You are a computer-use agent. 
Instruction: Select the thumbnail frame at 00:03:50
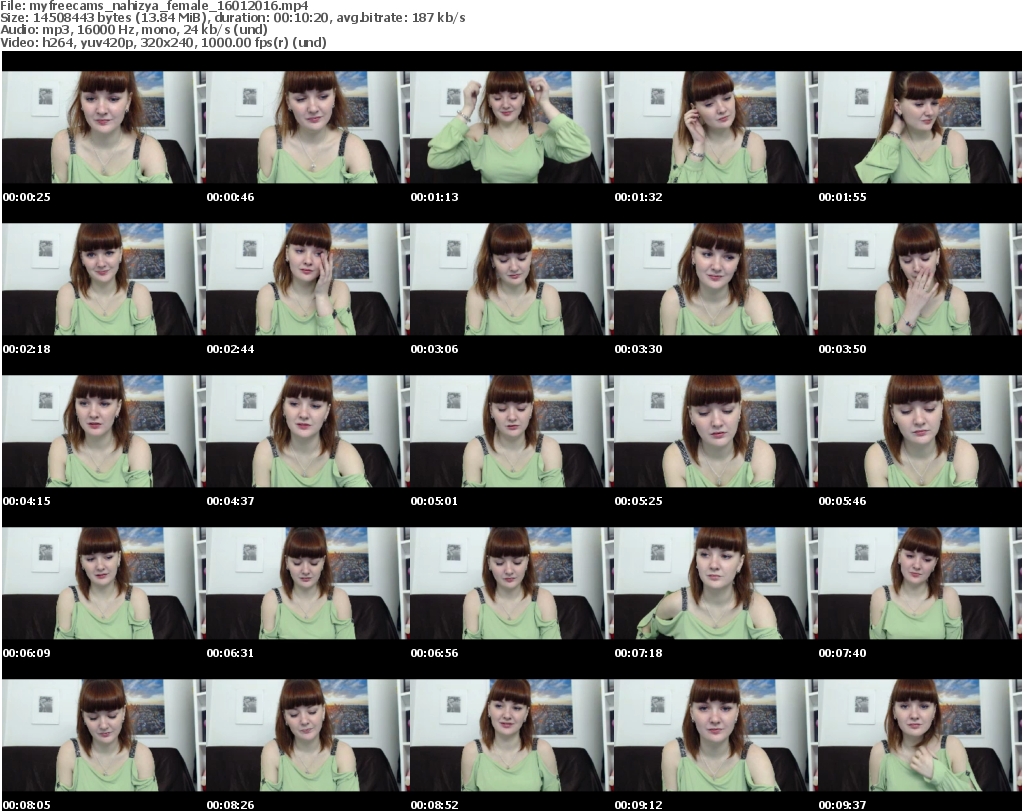click(920, 279)
